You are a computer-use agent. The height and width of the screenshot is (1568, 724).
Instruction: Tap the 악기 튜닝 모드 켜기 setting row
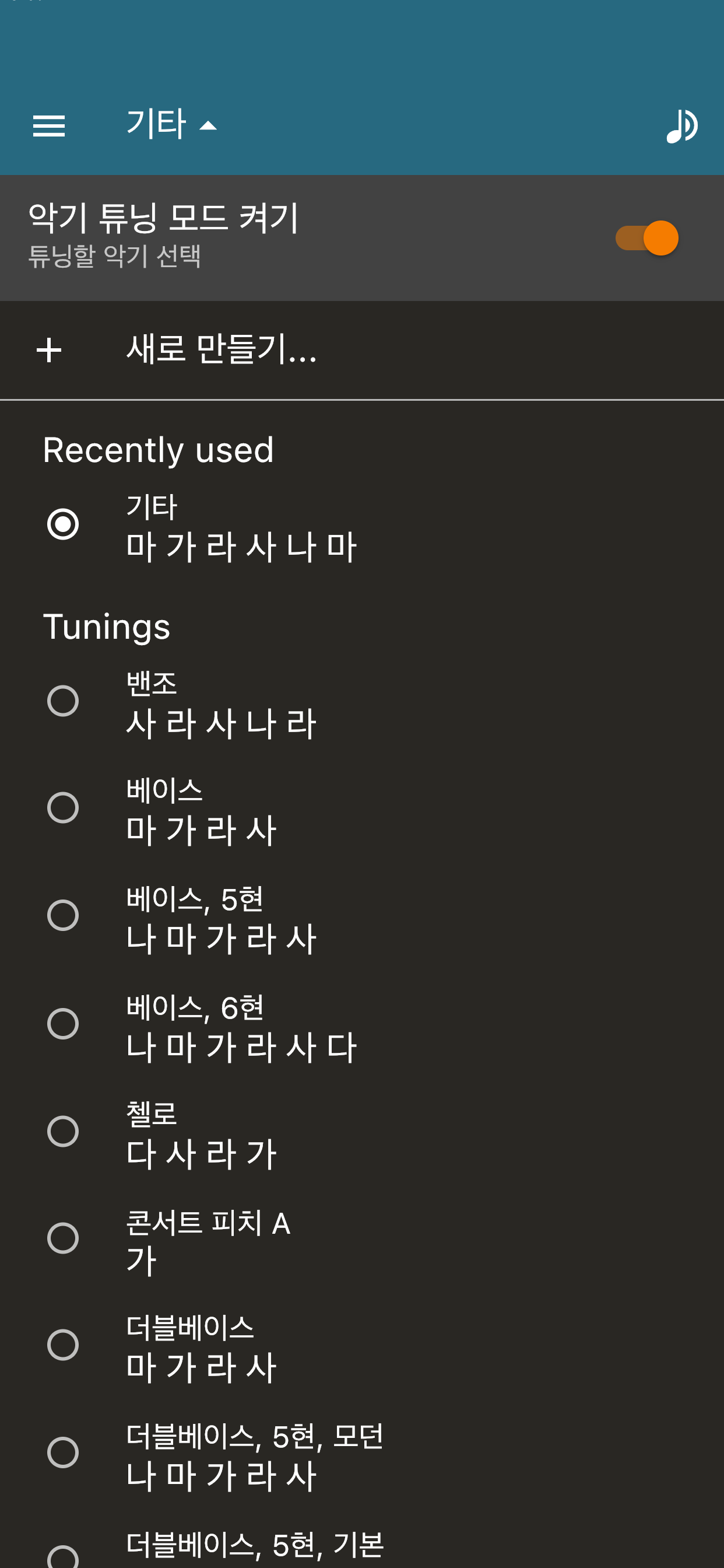pos(243,237)
